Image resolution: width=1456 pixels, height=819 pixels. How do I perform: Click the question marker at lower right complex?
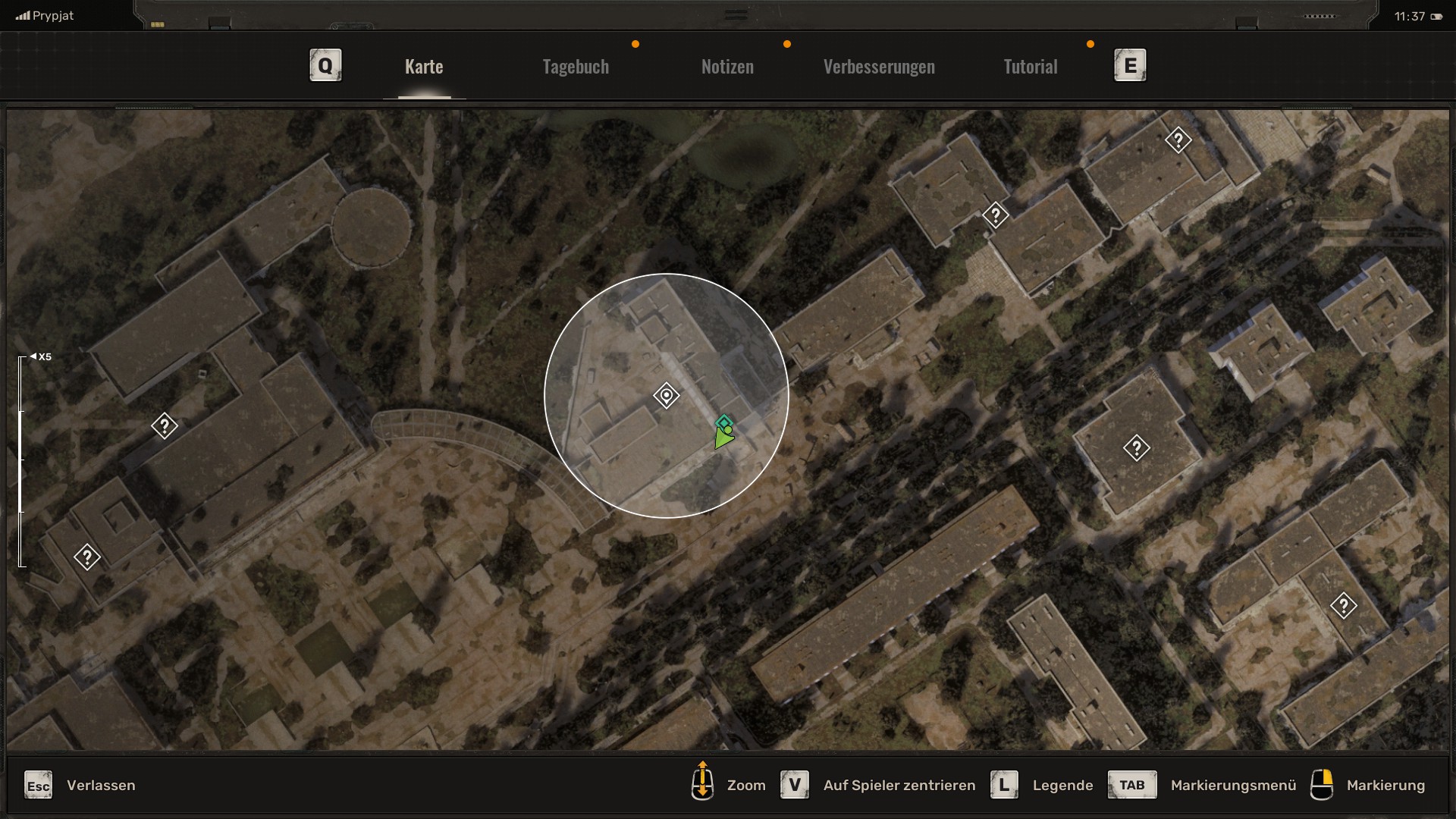point(1343,606)
